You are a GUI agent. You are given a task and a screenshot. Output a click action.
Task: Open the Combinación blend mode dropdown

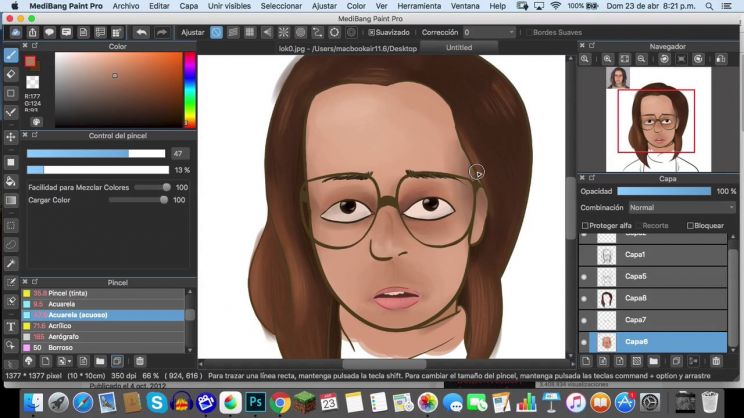coord(682,207)
